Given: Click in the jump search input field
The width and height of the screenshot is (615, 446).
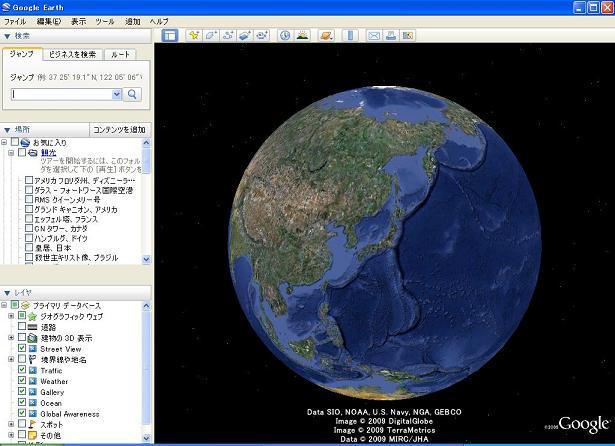Looking at the screenshot, I should coord(62,94).
